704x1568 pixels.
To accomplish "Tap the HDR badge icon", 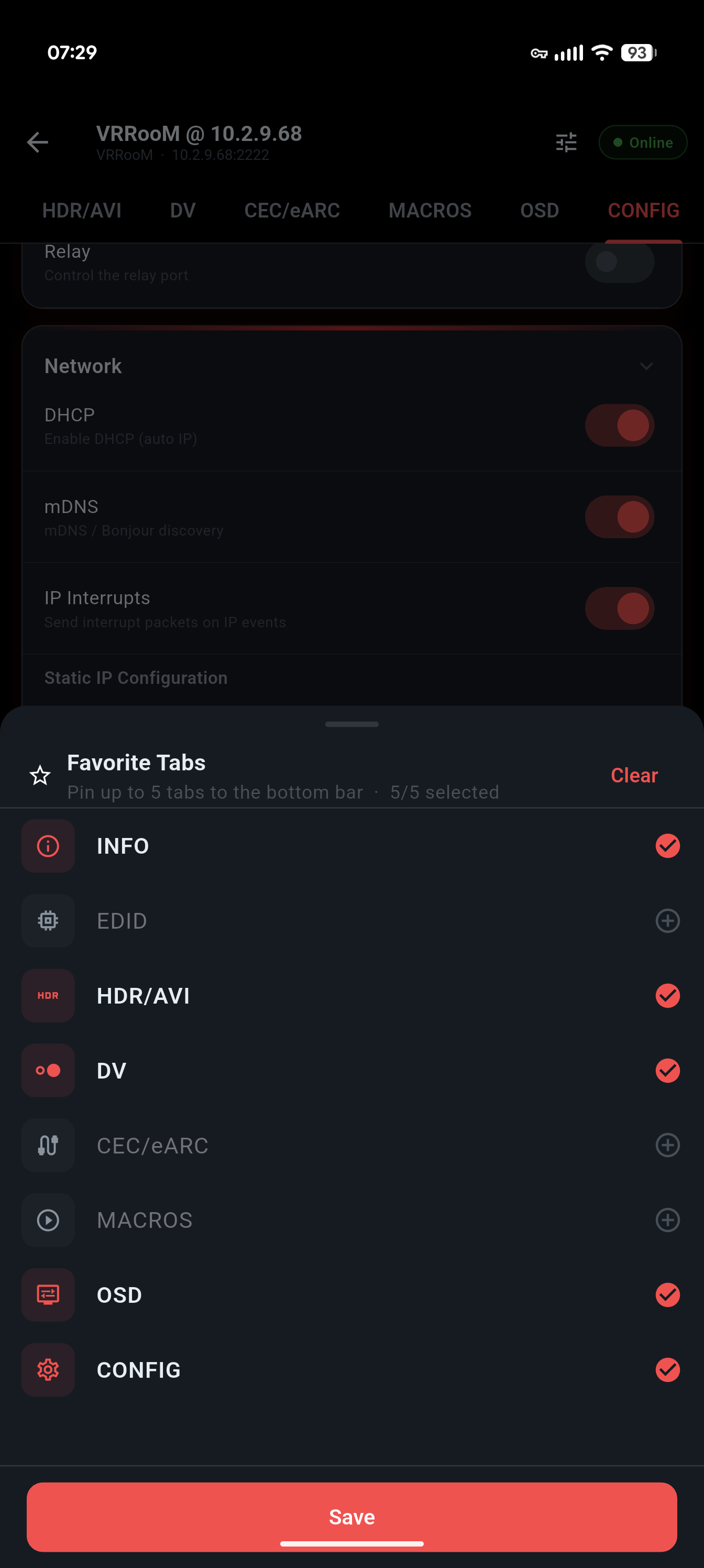I will click(x=48, y=995).
